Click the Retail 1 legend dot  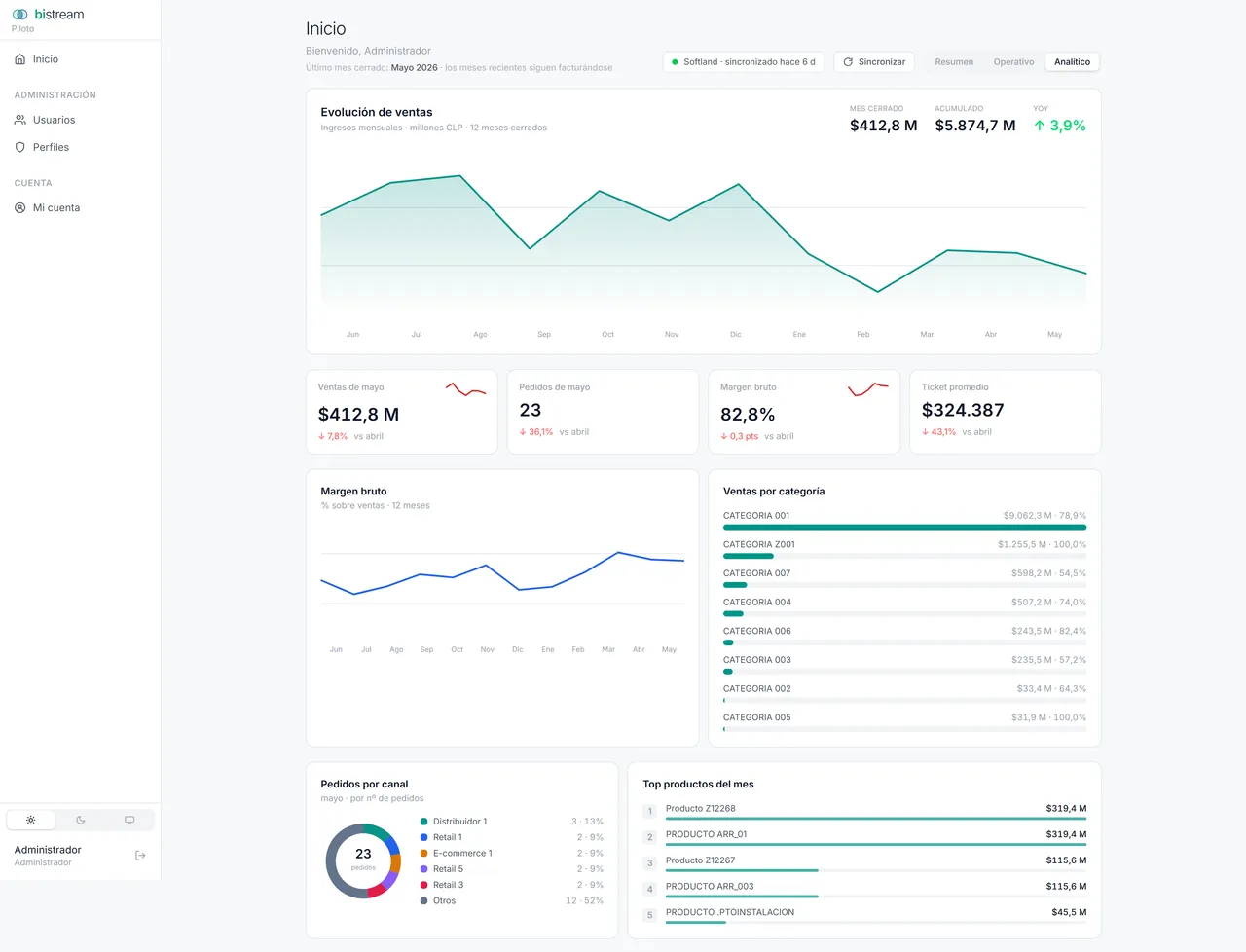pos(423,837)
